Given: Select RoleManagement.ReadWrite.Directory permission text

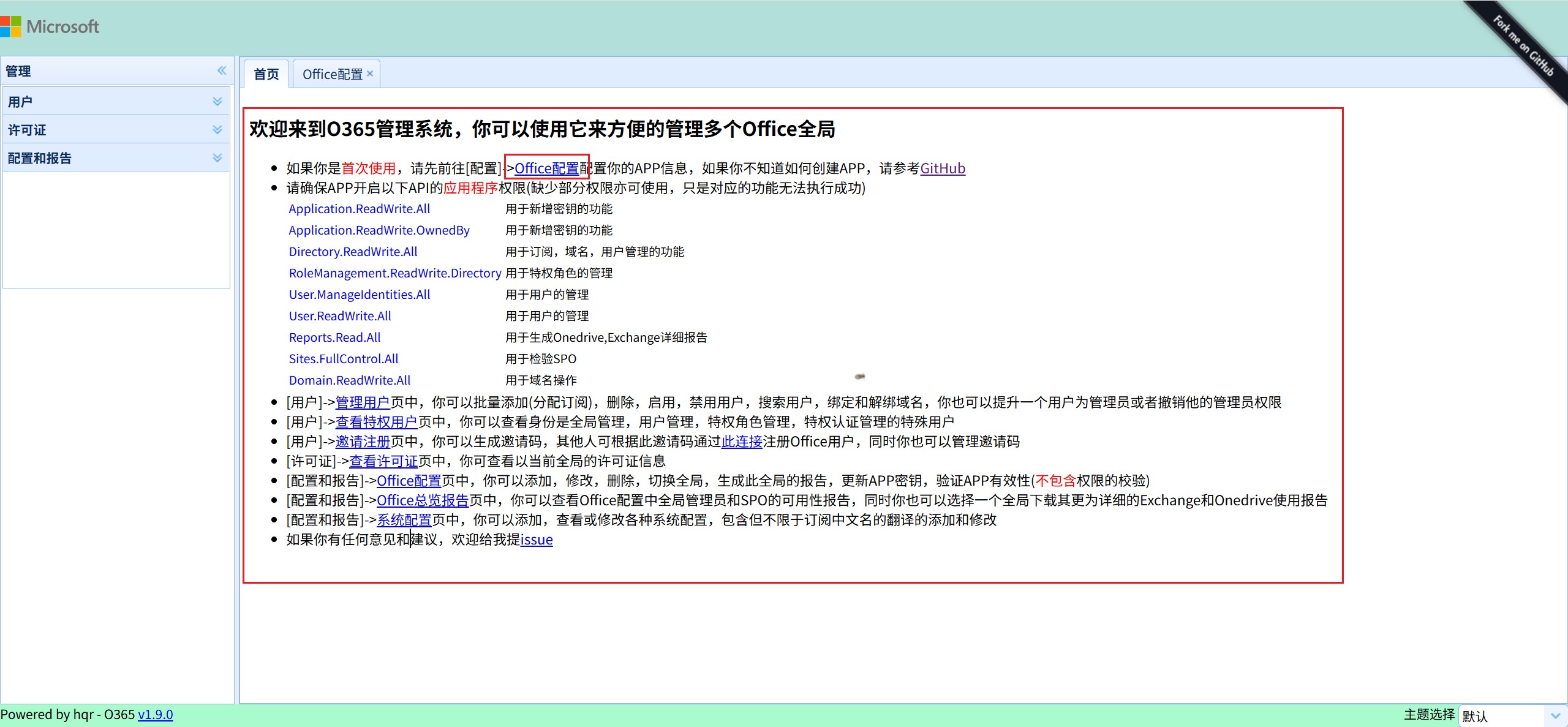Looking at the screenshot, I should [x=395, y=273].
